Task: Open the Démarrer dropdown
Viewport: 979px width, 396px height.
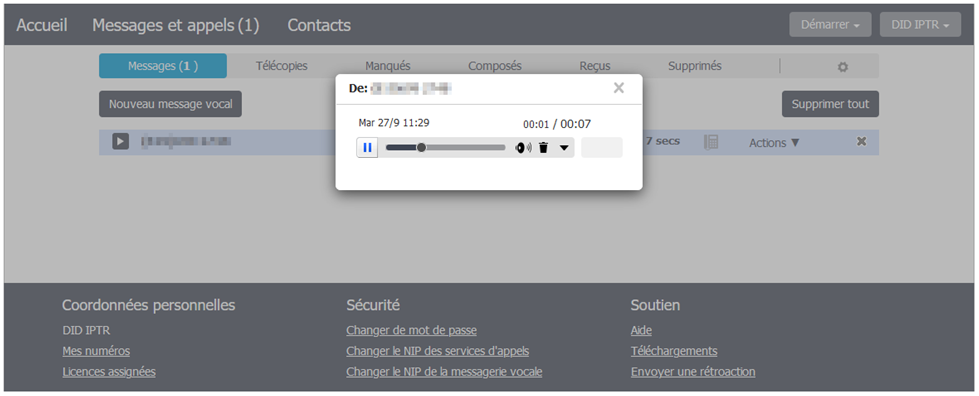Action: click(830, 25)
